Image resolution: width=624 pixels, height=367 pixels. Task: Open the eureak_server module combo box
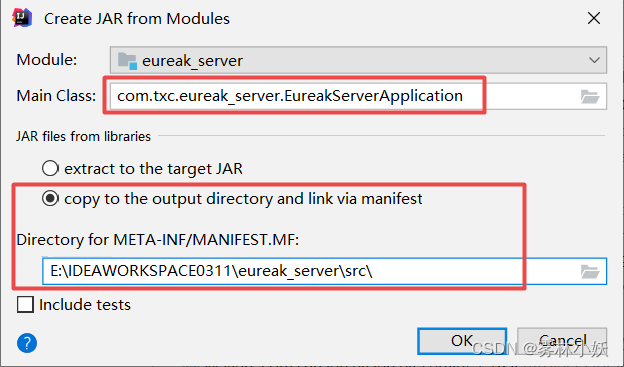[x=358, y=60]
